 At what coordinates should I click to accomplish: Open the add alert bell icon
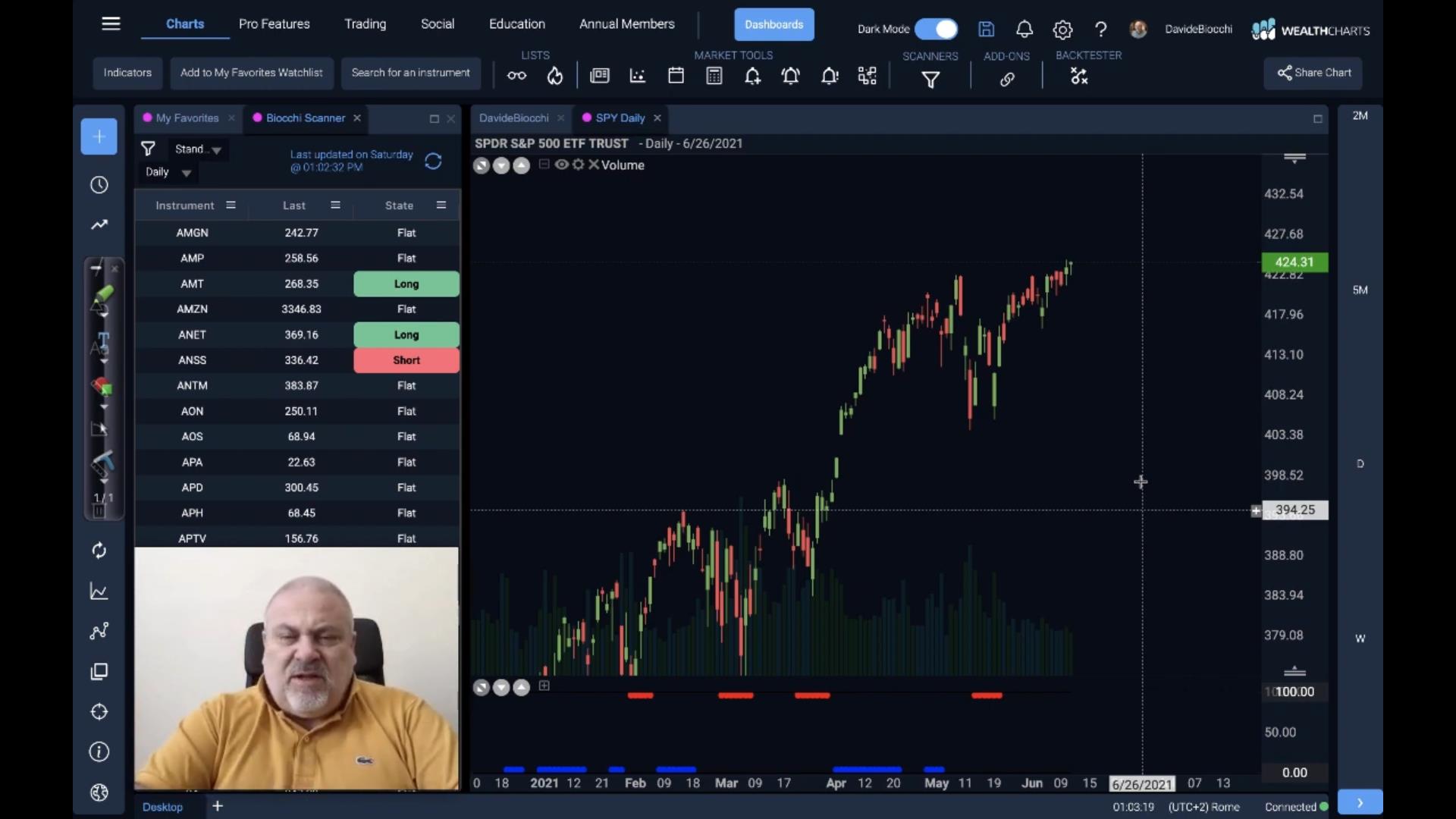(x=752, y=76)
